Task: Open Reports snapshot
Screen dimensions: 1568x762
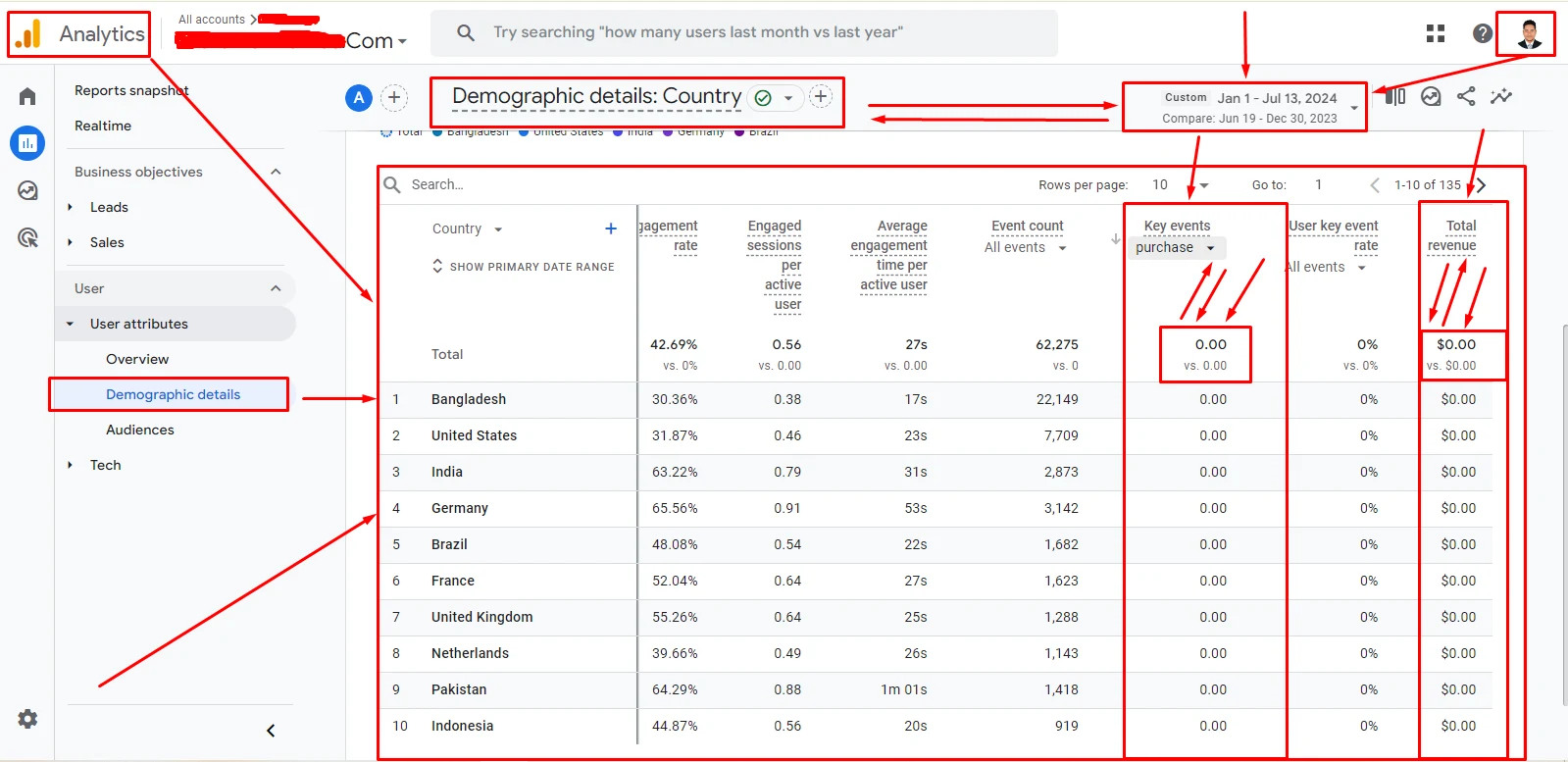Action: 131,90
